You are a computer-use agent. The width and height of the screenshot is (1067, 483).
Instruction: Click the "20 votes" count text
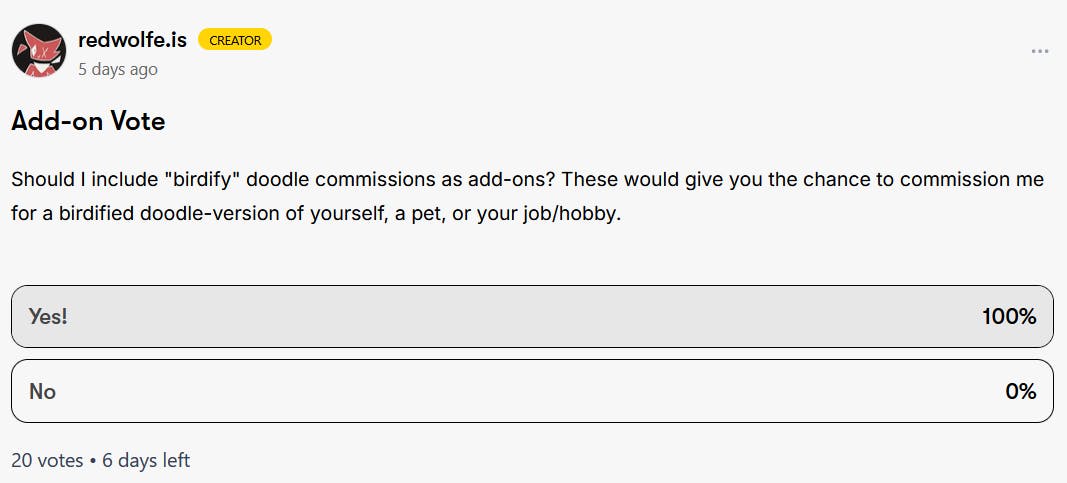click(47, 460)
